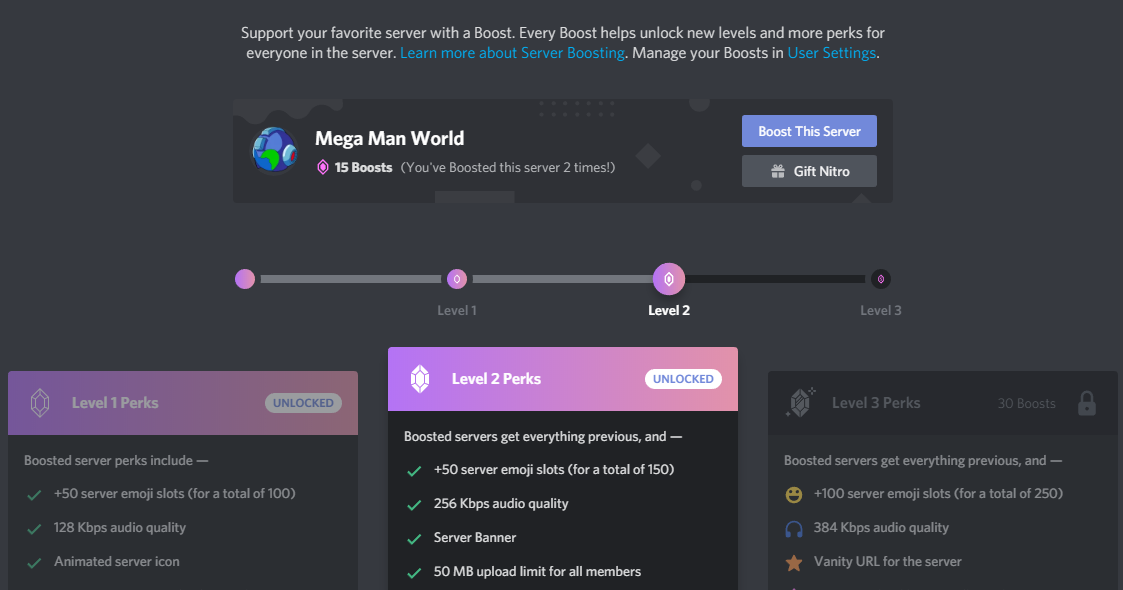Click "You've Boosted this server 2 times!" text
This screenshot has width=1123, height=590.
508,168
